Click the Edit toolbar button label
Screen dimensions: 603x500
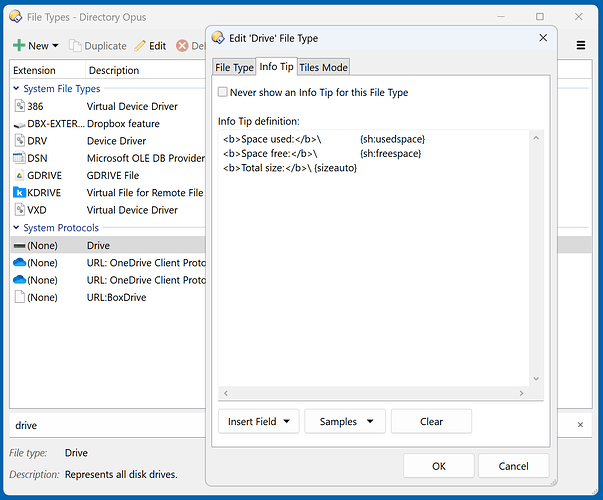click(x=157, y=46)
